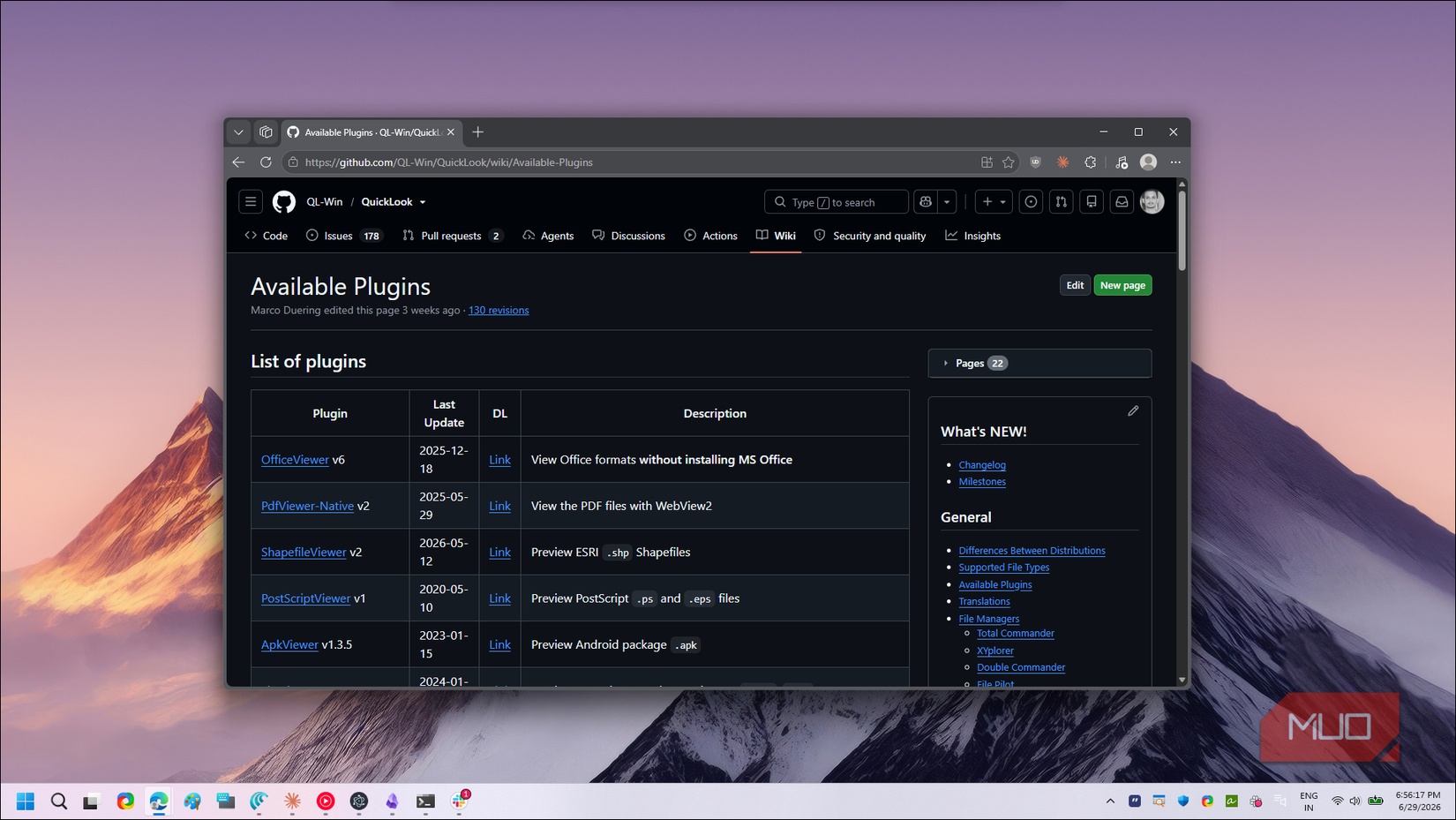The width and height of the screenshot is (1456, 820).
Task: Open browser Settings and more menu
Action: 1175,162
